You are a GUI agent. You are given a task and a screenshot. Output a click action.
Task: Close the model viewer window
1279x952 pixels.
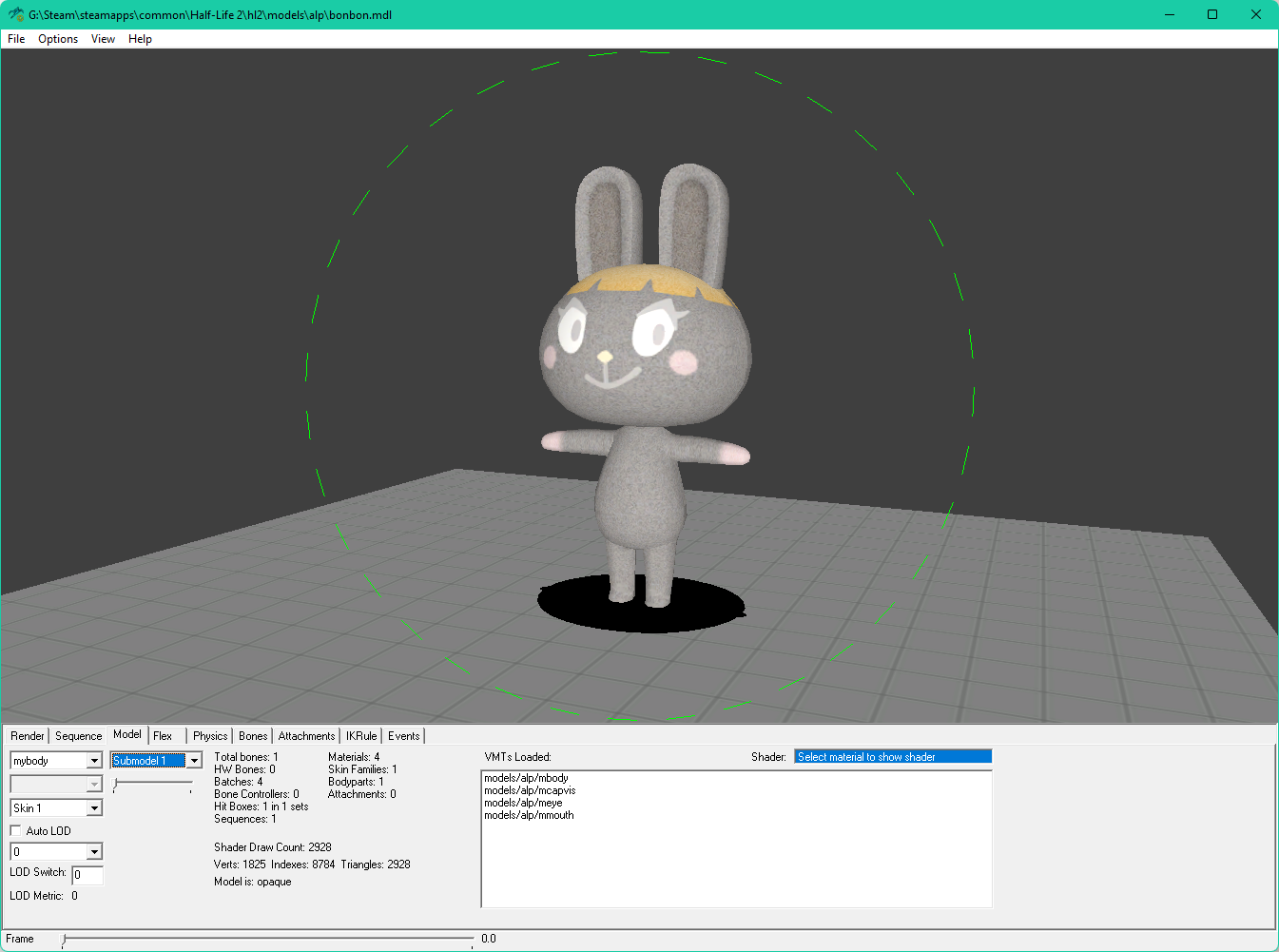pyautogui.click(x=1256, y=14)
